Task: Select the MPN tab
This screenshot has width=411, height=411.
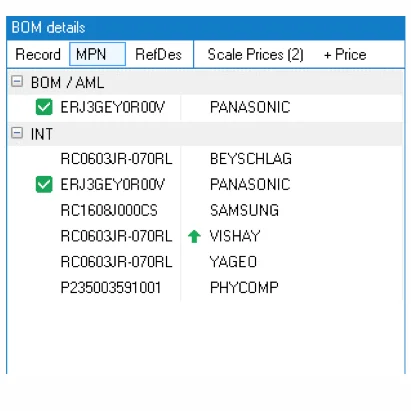Action: [x=97, y=54]
